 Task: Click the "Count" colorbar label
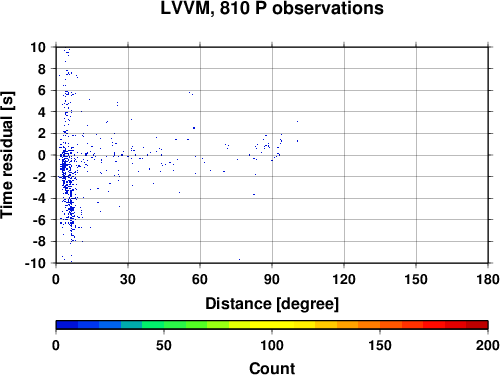272,368
